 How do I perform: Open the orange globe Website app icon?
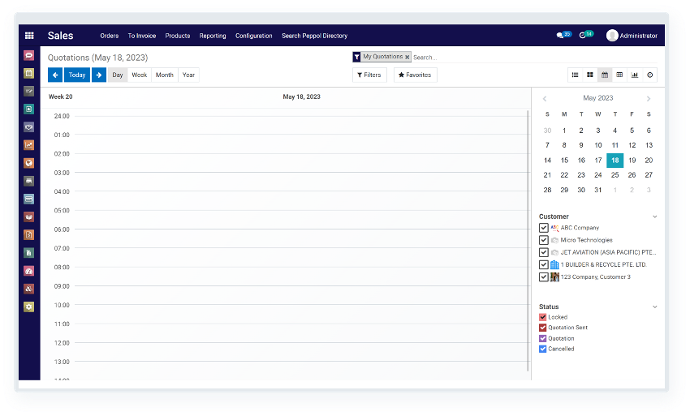(x=29, y=163)
